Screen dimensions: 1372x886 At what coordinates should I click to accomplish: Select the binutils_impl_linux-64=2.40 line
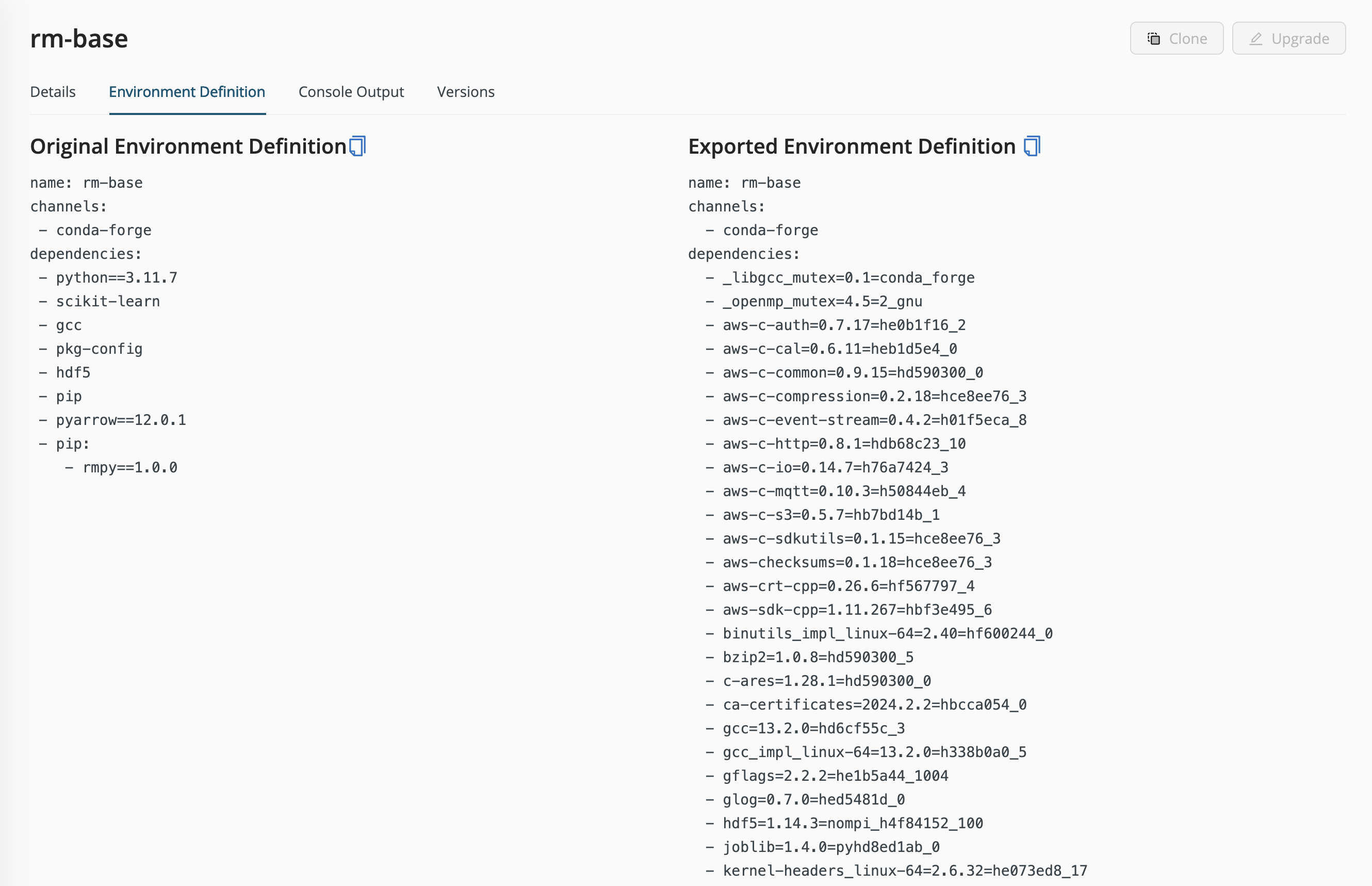[879, 633]
